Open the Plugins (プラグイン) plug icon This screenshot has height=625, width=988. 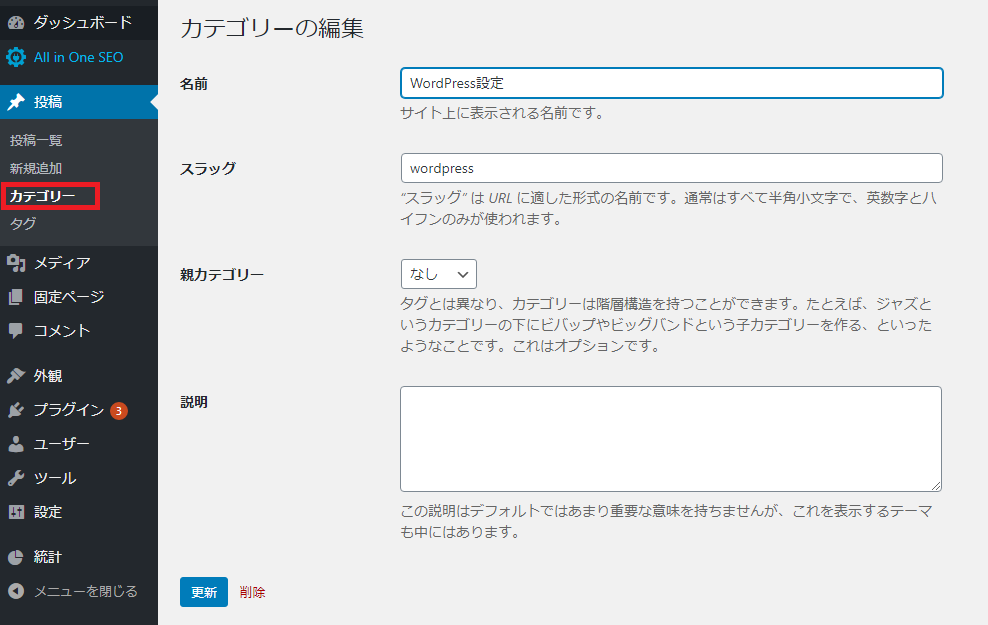pyautogui.click(x=16, y=410)
